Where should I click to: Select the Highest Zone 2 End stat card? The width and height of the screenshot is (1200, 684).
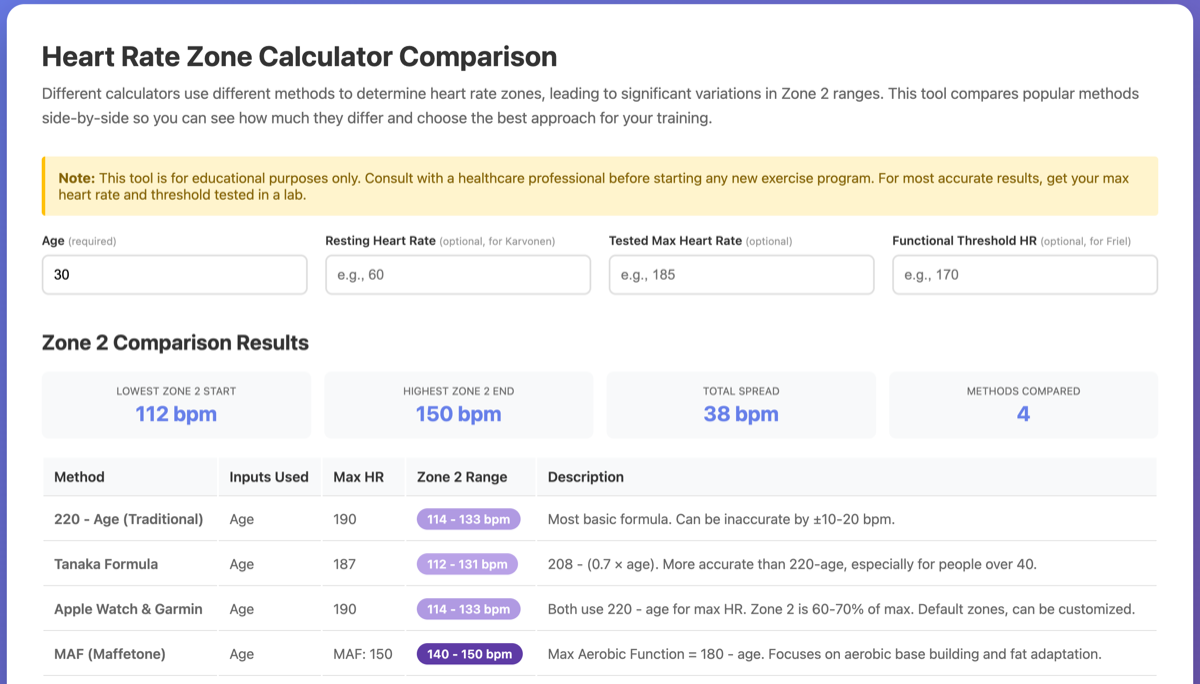pyautogui.click(x=458, y=404)
